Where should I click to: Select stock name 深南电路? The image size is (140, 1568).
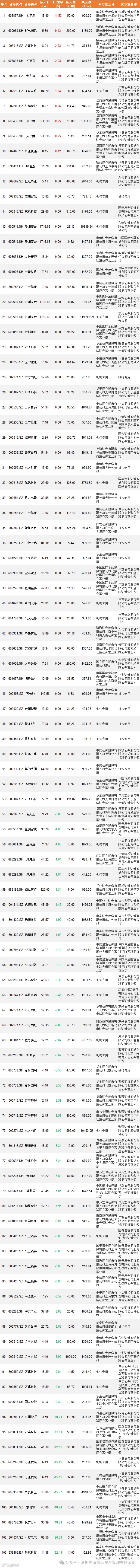[31, 91]
